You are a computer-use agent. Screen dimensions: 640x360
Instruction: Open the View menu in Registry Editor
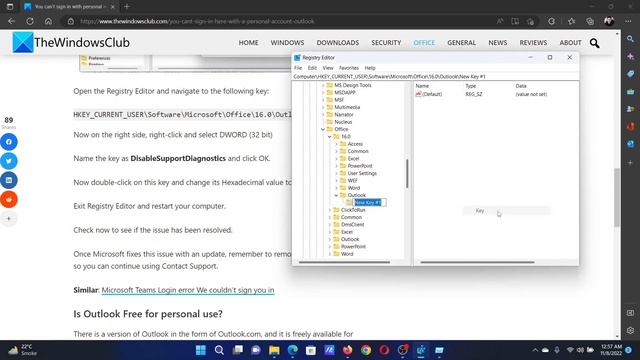(328, 68)
